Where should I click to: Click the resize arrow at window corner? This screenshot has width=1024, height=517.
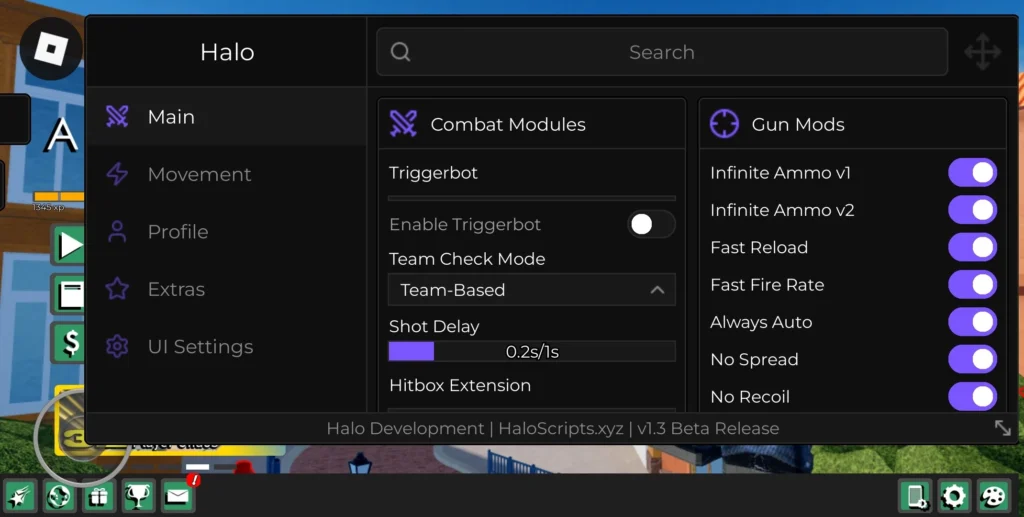coord(1002,428)
